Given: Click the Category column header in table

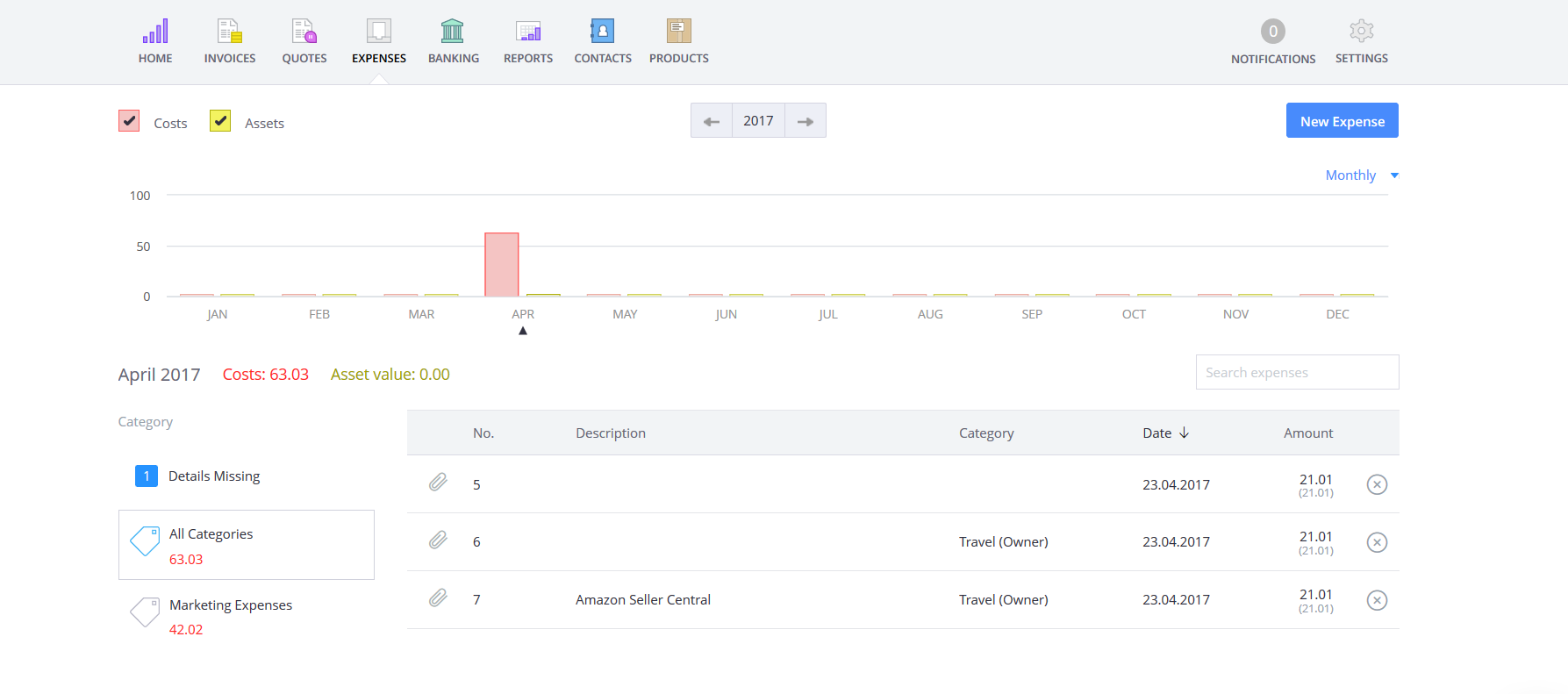Looking at the screenshot, I should click(986, 433).
